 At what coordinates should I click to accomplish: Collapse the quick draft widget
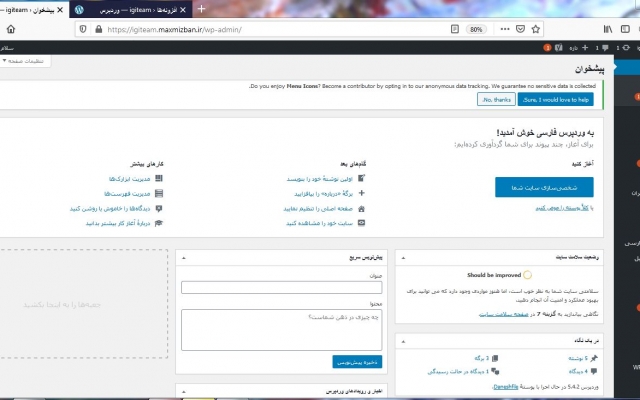184,258
